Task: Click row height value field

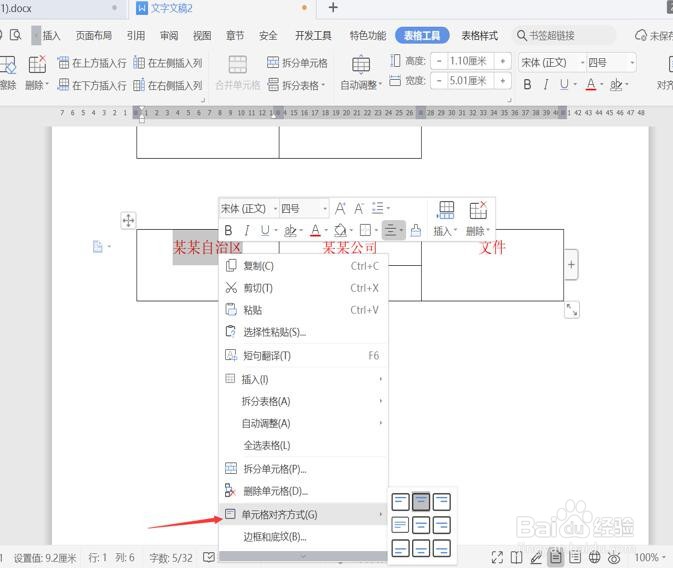Action: pos(470,61)
